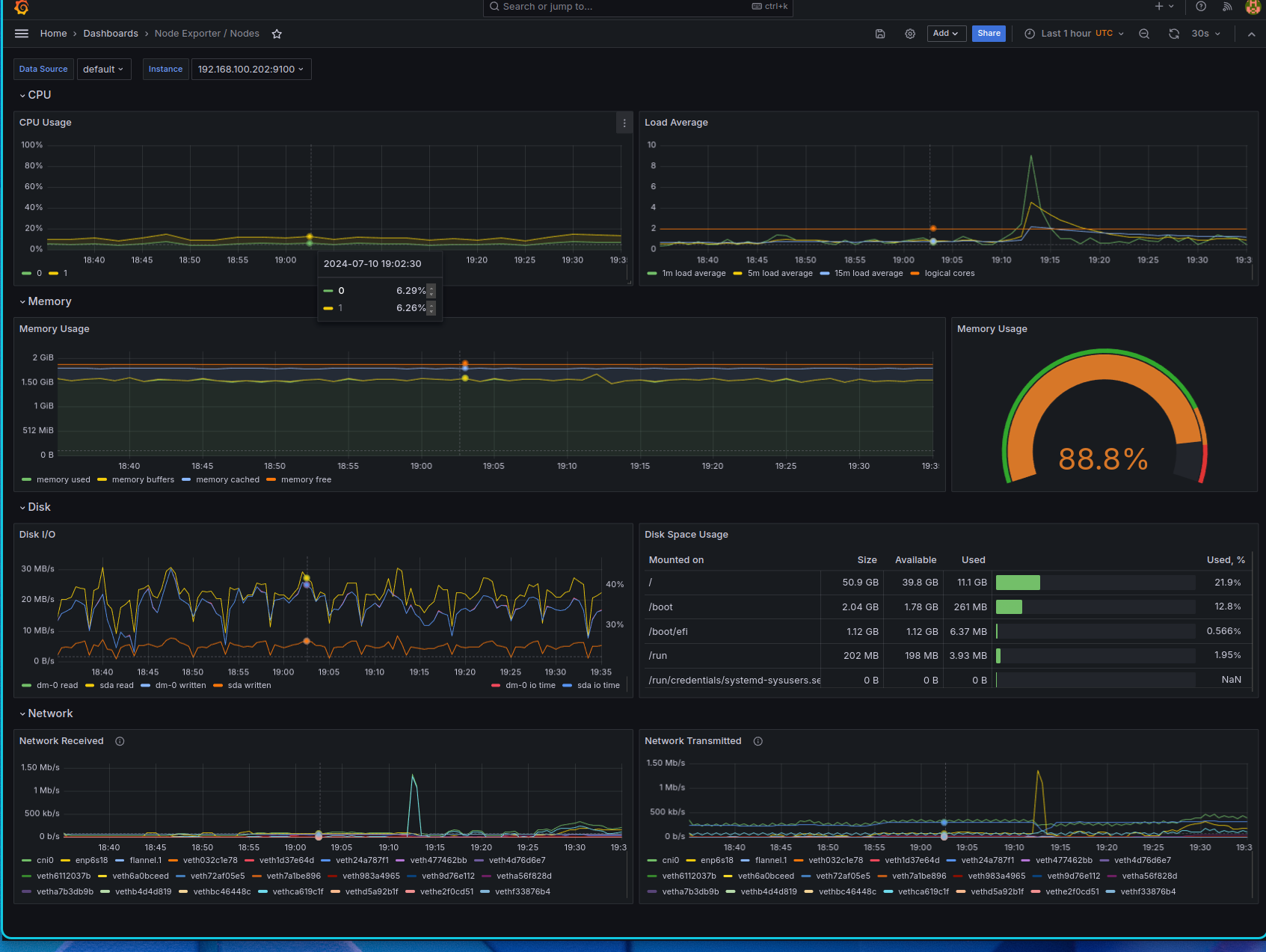Save the dashboard with disk icon
Screen dimensions: 1266x952
coord(880,34)
